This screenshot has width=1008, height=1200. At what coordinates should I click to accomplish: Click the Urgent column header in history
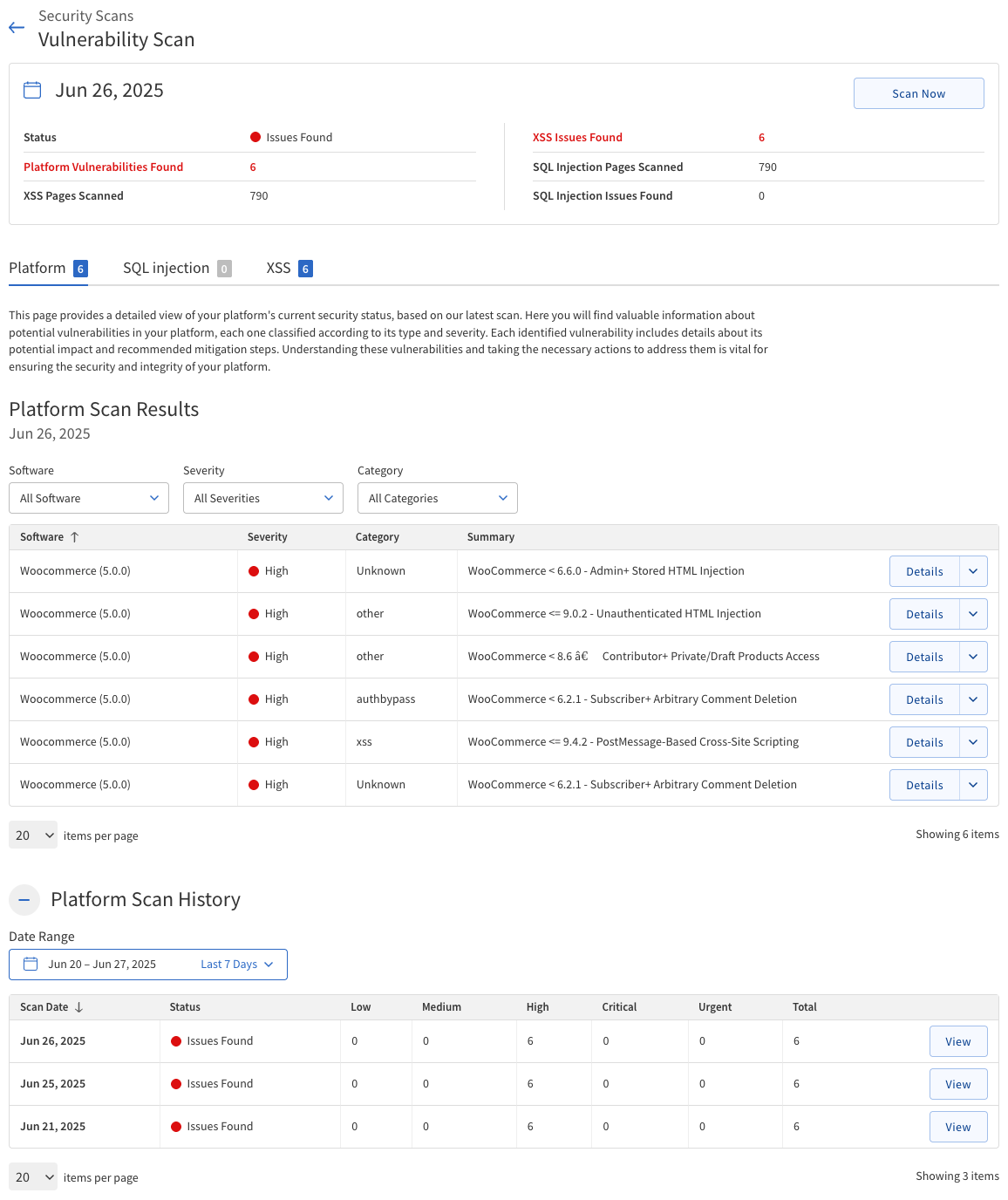pyautogui.click(x=715, y=1007)
